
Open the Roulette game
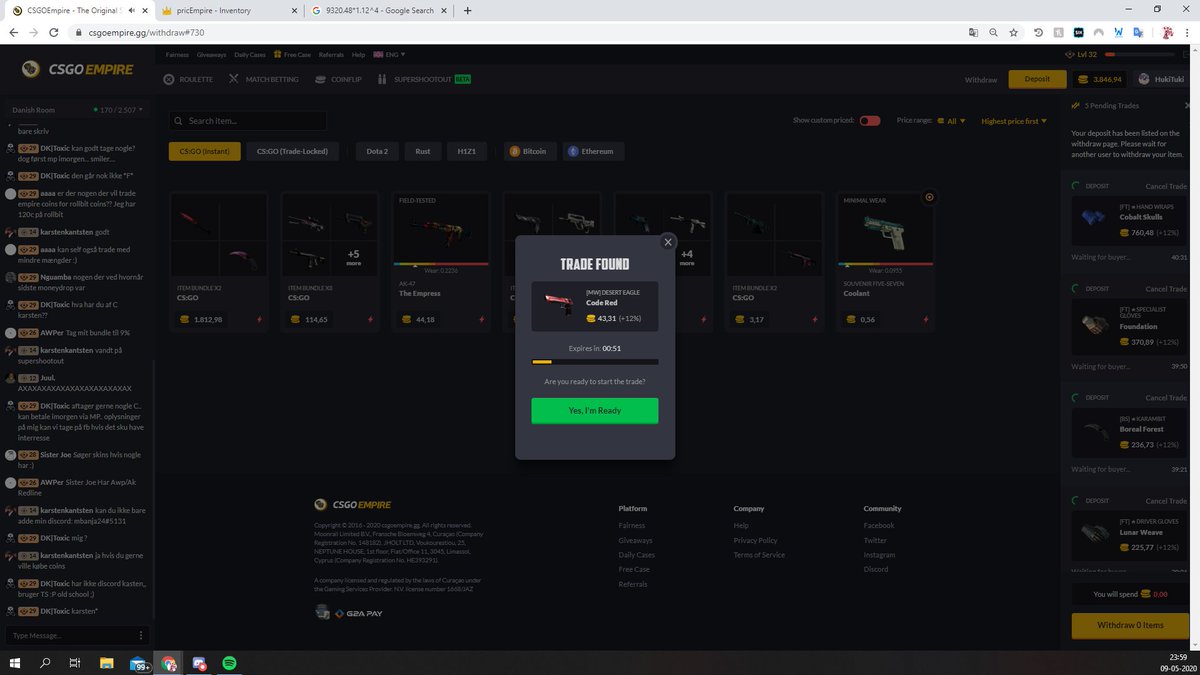point(189,79)
